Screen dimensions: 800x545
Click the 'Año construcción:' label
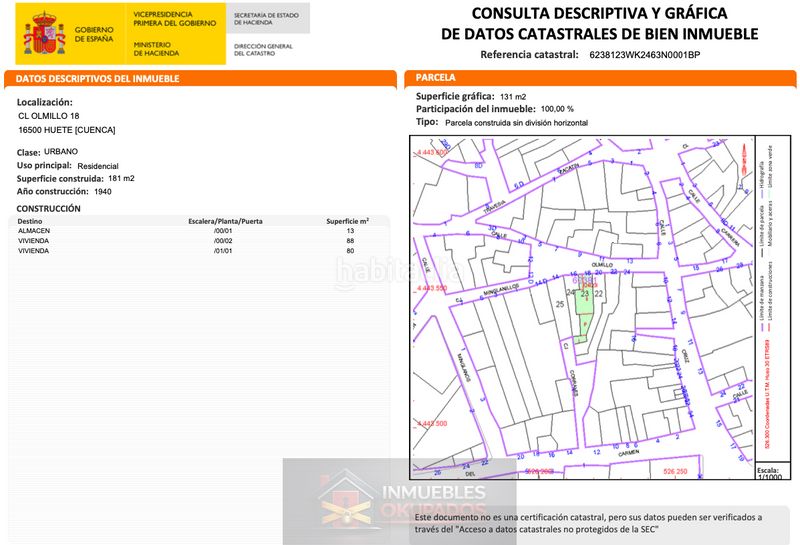[53, 191]
